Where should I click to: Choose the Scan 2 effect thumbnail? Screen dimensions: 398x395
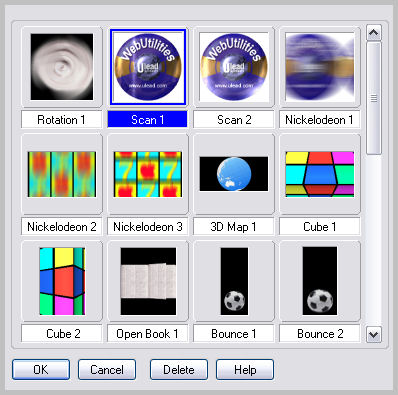tap(234, 67)
